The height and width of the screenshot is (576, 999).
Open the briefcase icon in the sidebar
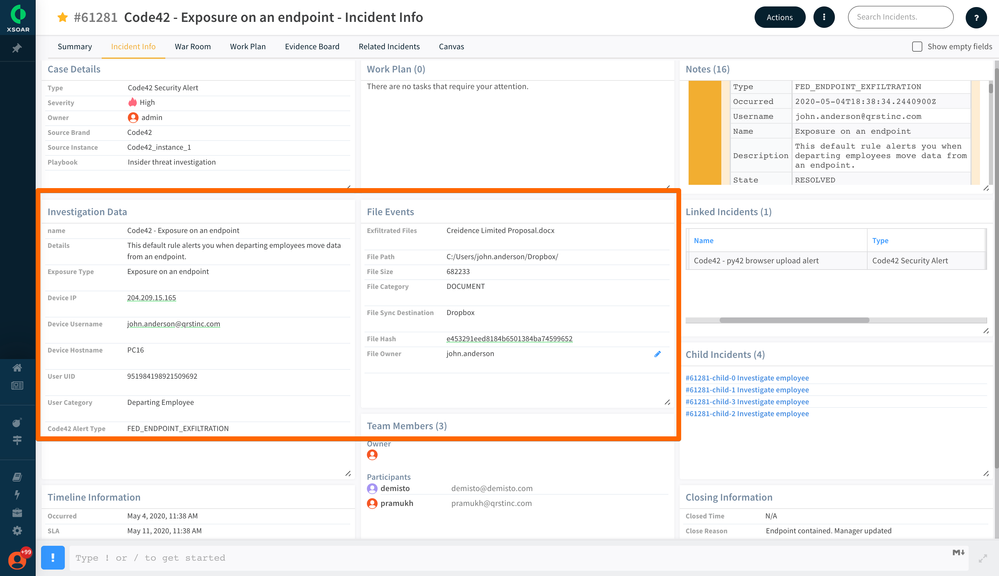pyautogui.click(x=17, y=513)
